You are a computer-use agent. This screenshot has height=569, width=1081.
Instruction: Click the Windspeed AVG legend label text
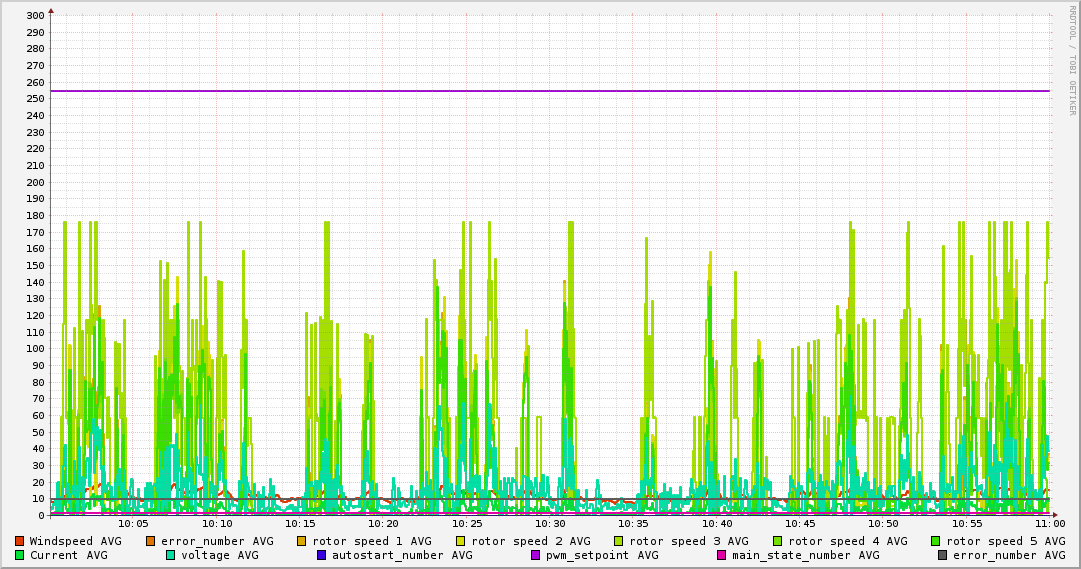pyautogui.click(x=75, y=541)
